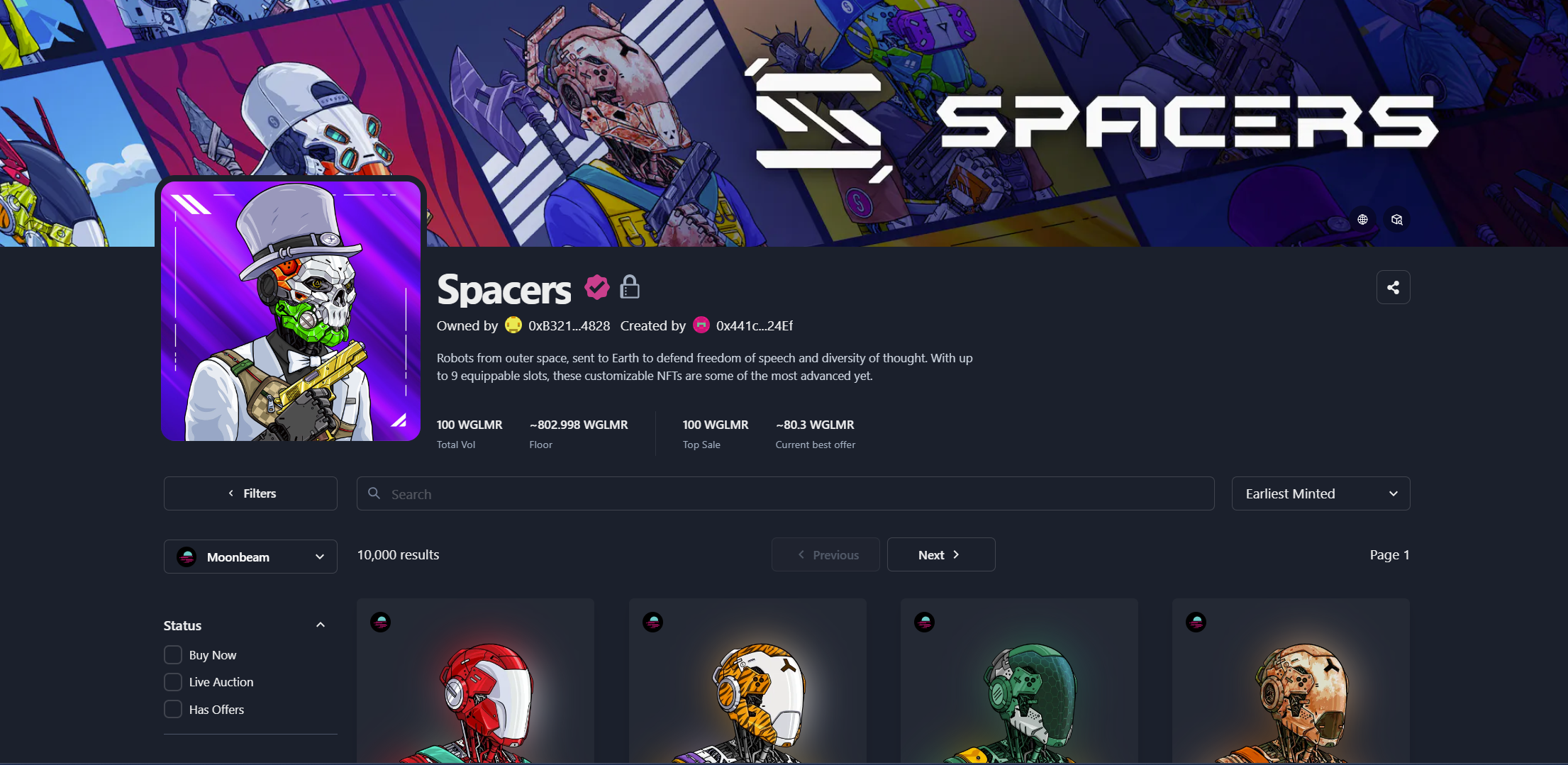
Task: Click the lock icon next to Spacers title
Action: coord(630,287)
